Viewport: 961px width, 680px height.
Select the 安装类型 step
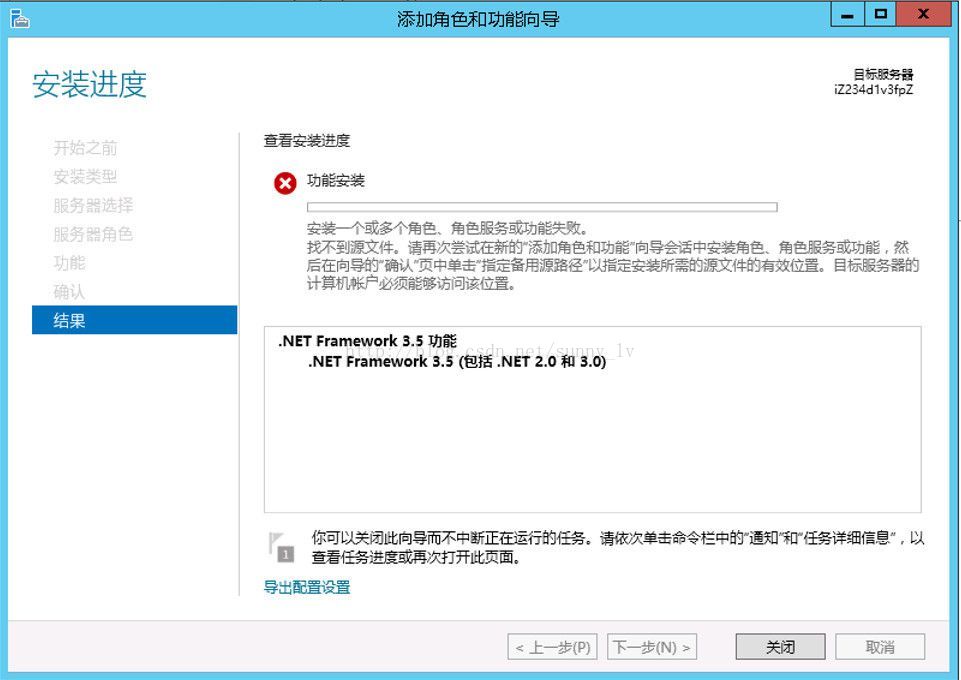coord(85,177)
